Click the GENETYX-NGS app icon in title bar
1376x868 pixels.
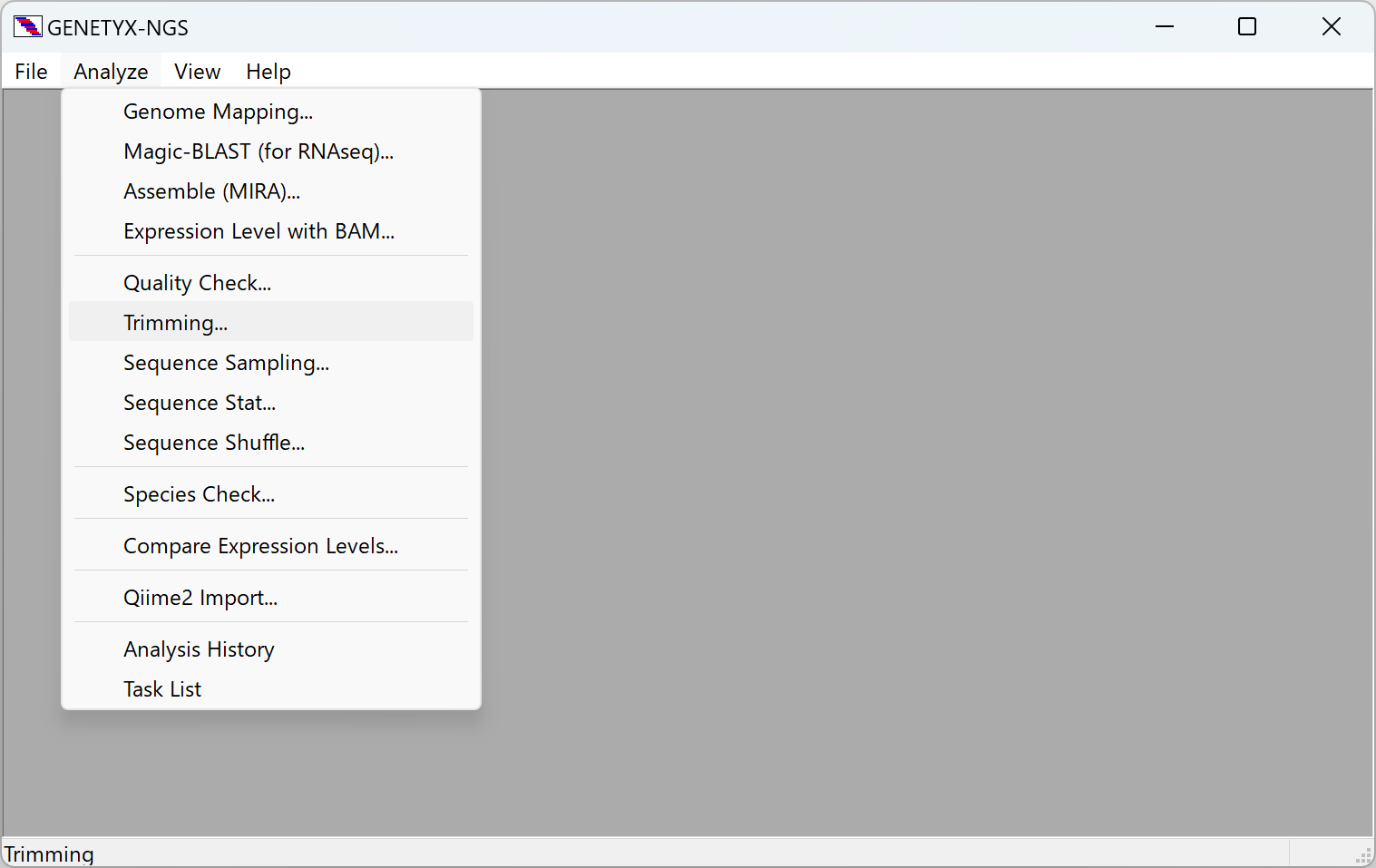click(x=28, y=27)
